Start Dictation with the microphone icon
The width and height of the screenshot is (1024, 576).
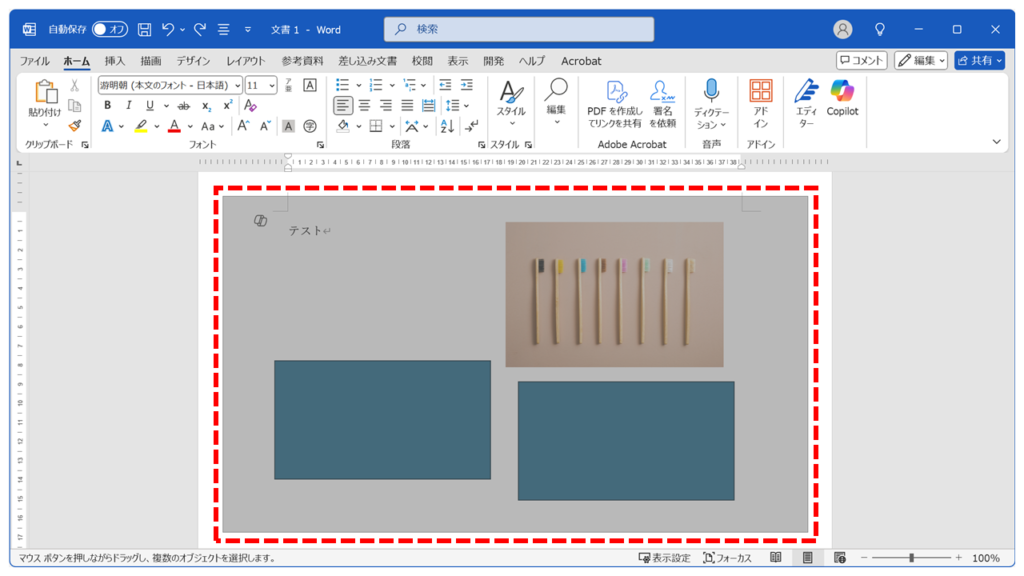711,100
